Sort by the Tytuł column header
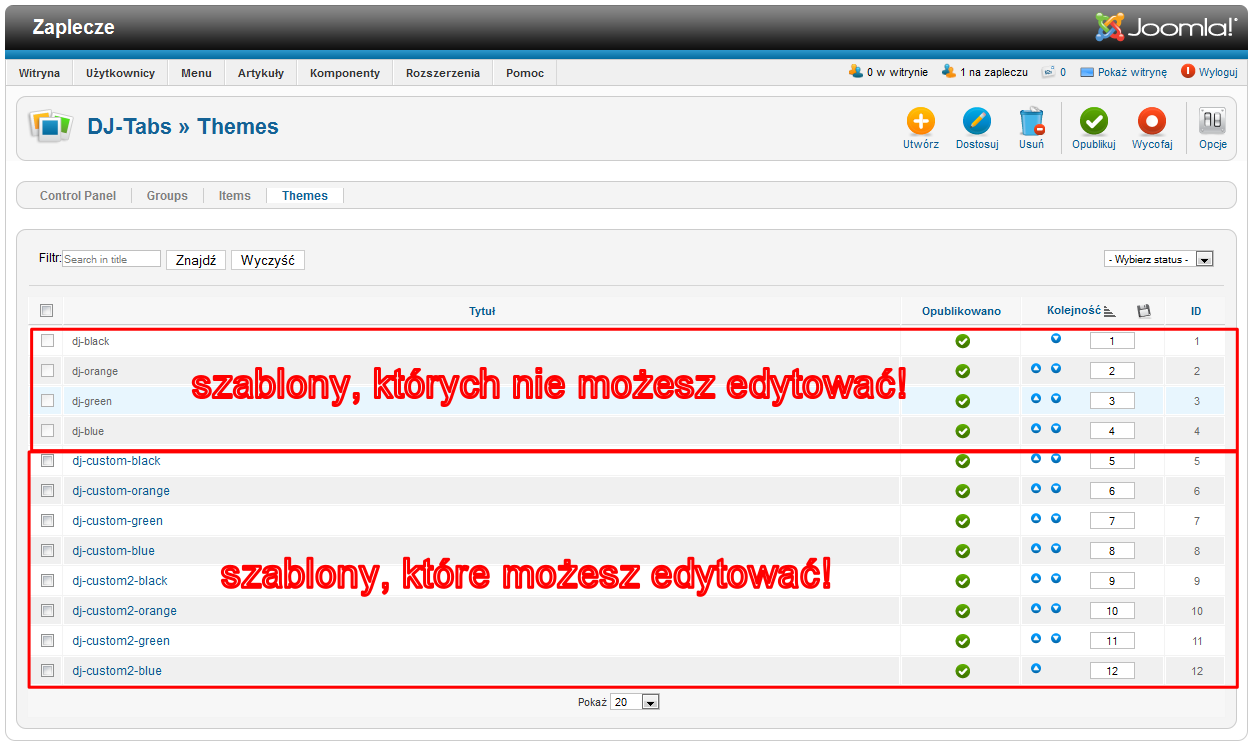The image size is (1256, 748). point(482,311)
